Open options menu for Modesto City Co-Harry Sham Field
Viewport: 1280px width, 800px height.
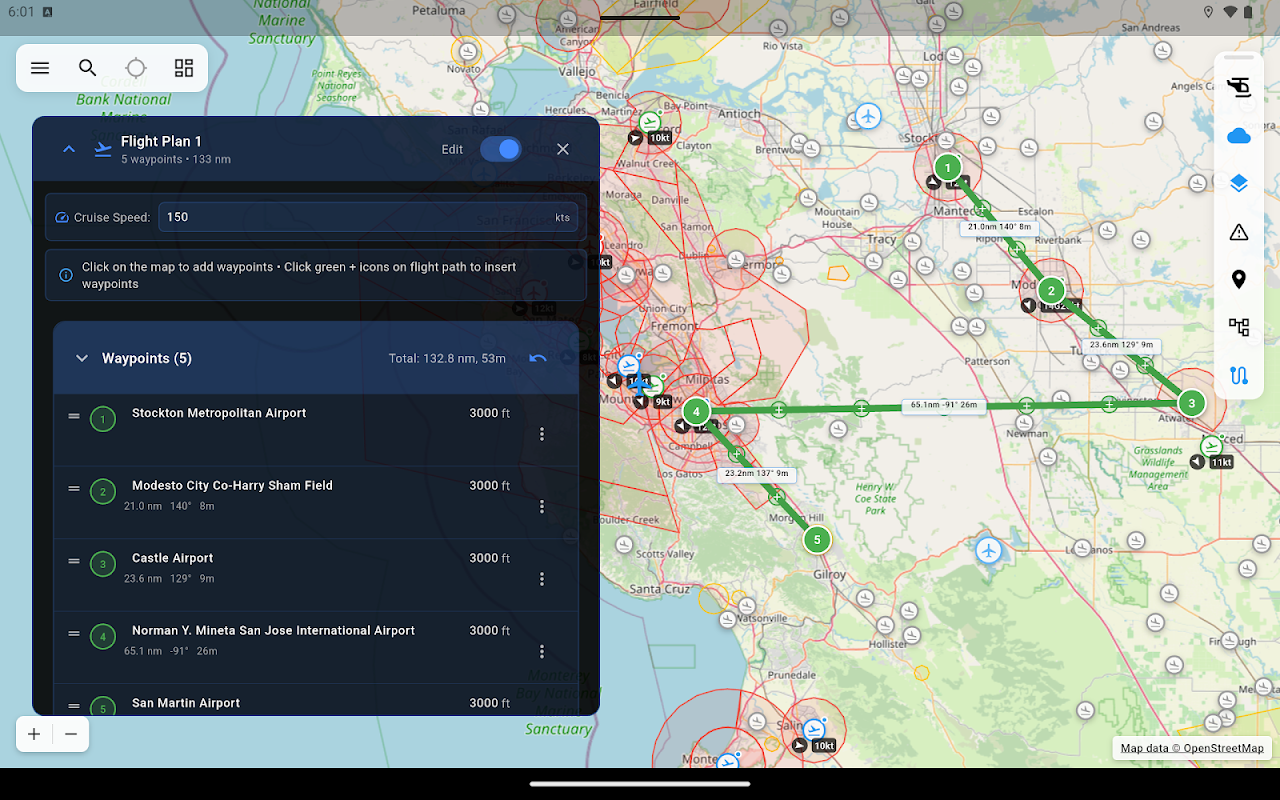click(x=542, y=507)
